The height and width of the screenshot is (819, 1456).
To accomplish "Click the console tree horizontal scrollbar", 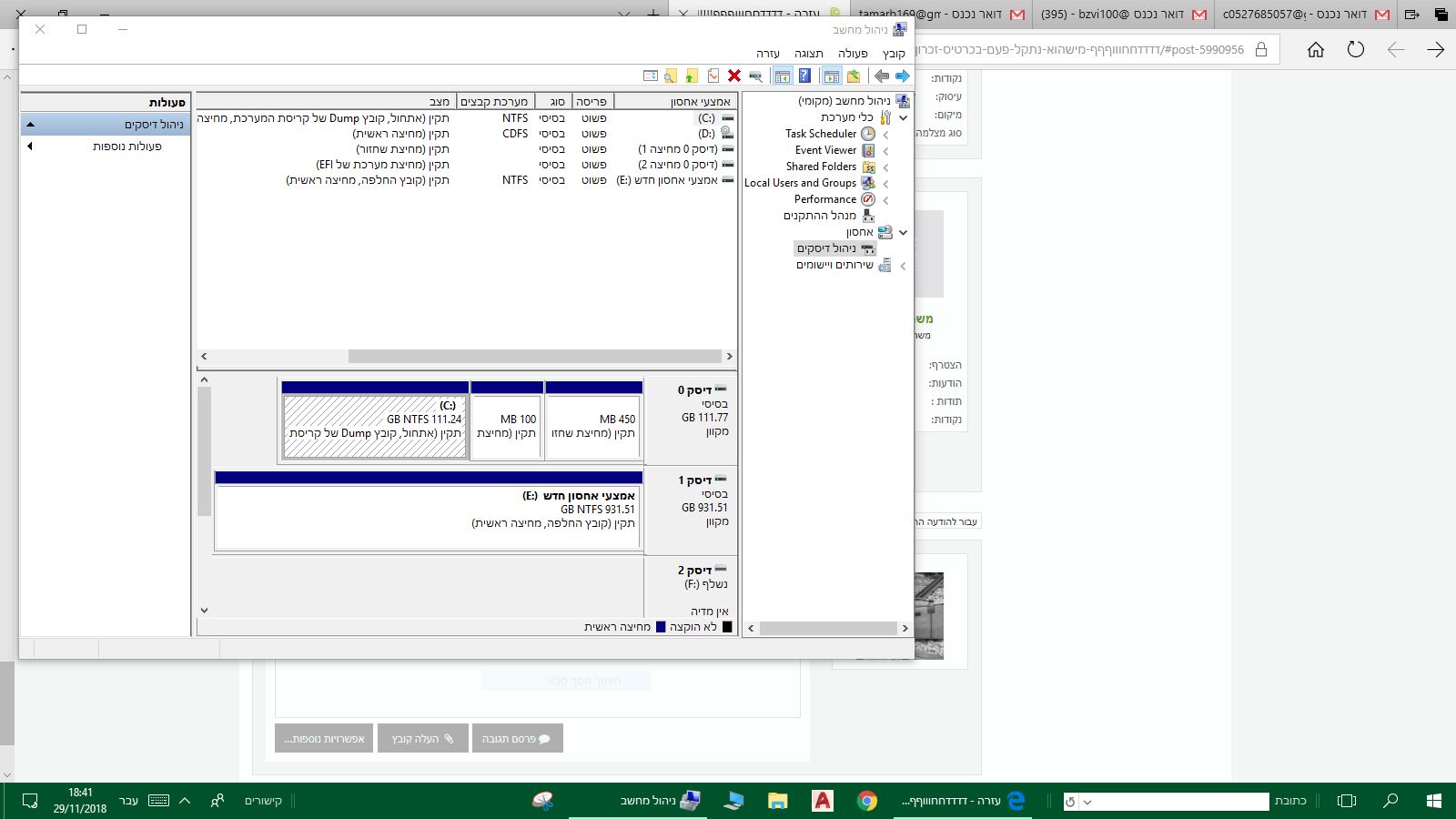I will pos(828,629).
